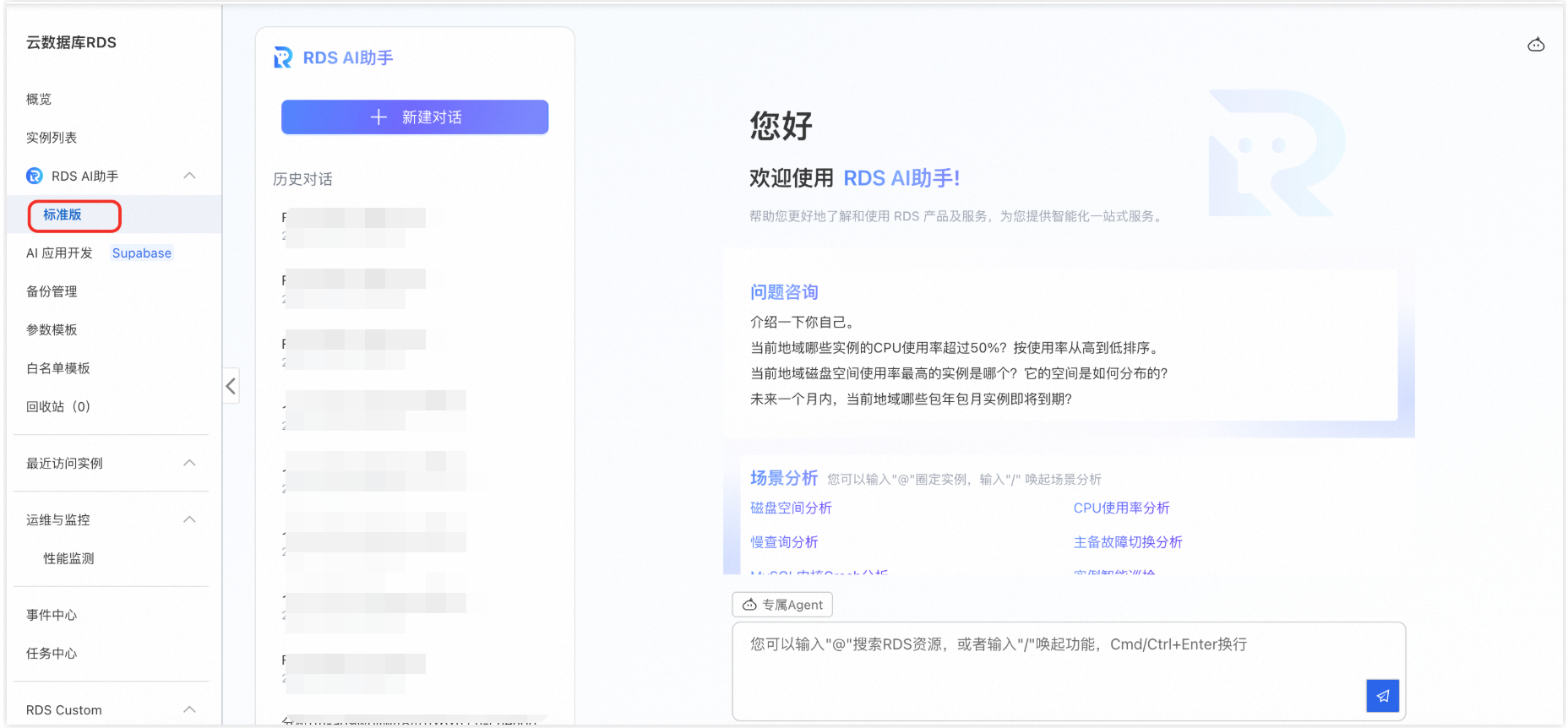This screenshot has height=728, width=1568.
Task: Open the 实例列表 menu item
Action: coord(52,138)
